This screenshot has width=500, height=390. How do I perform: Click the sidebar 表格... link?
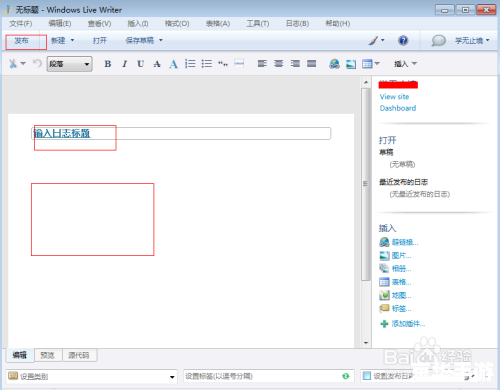pyautogui.click(x=401, y=282)
